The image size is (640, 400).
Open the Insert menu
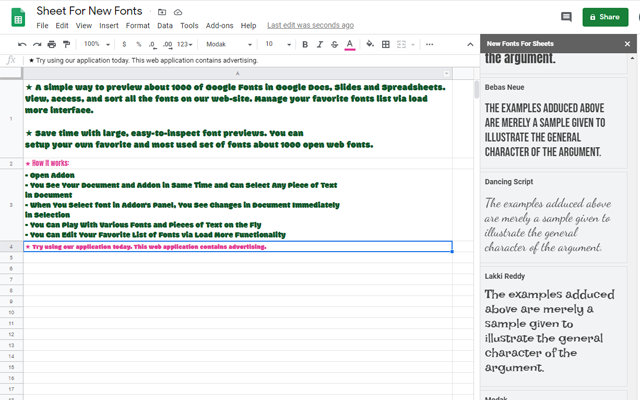[x=109, y=26]
